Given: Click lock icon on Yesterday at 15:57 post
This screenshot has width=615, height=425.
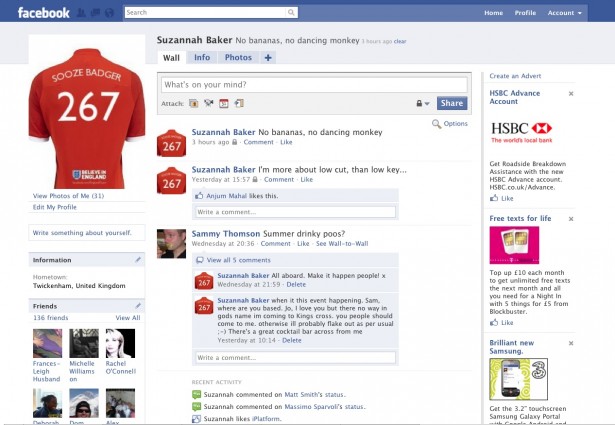Looking at the screenshot, I should point(255,179).
